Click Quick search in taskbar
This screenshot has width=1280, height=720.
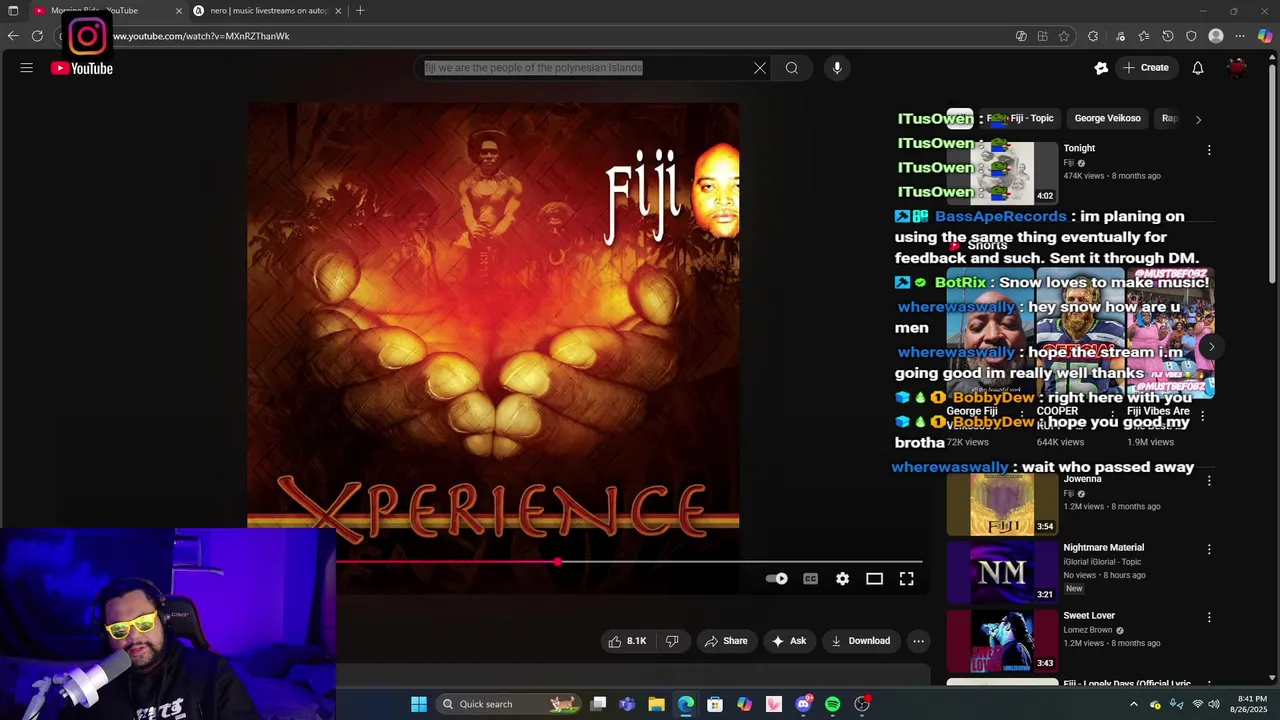coord(510,704)
